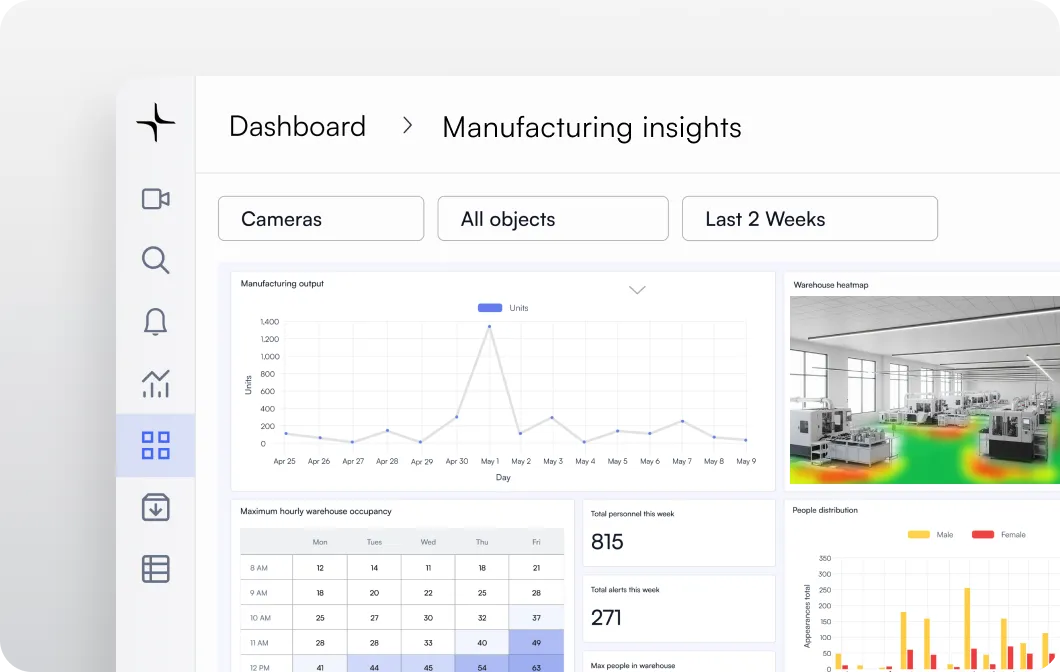
Task: Select the search icon in the sidebar
Action: coord(155,260)
